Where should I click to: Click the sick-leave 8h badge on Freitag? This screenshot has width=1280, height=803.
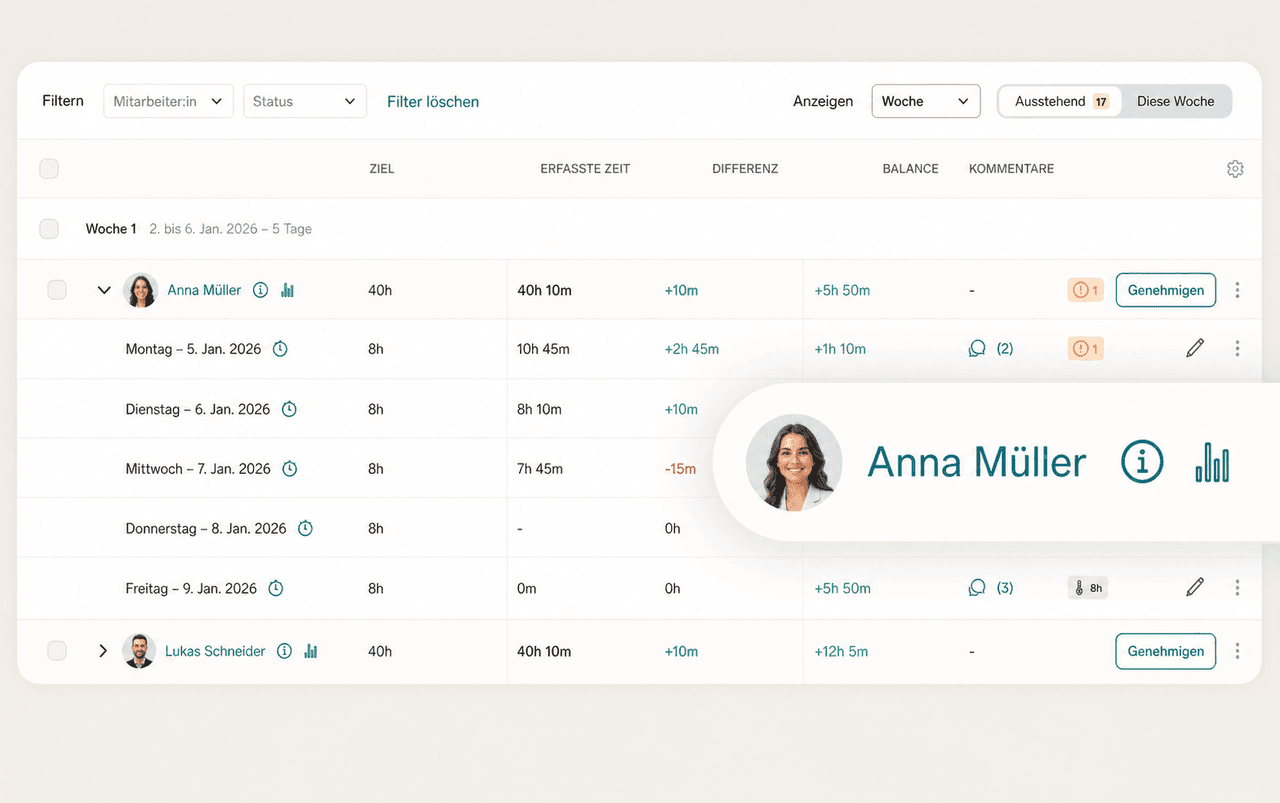click(1088, 588)
